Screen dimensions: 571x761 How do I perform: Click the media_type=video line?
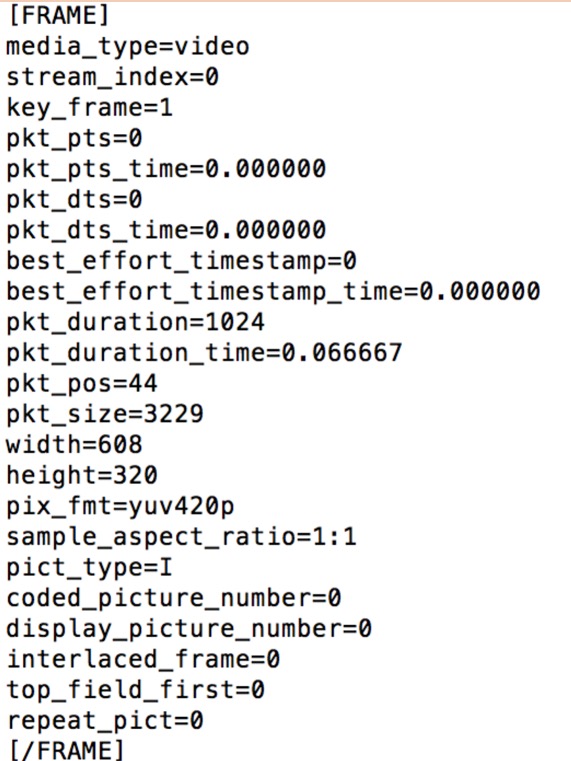click(128, 47)
